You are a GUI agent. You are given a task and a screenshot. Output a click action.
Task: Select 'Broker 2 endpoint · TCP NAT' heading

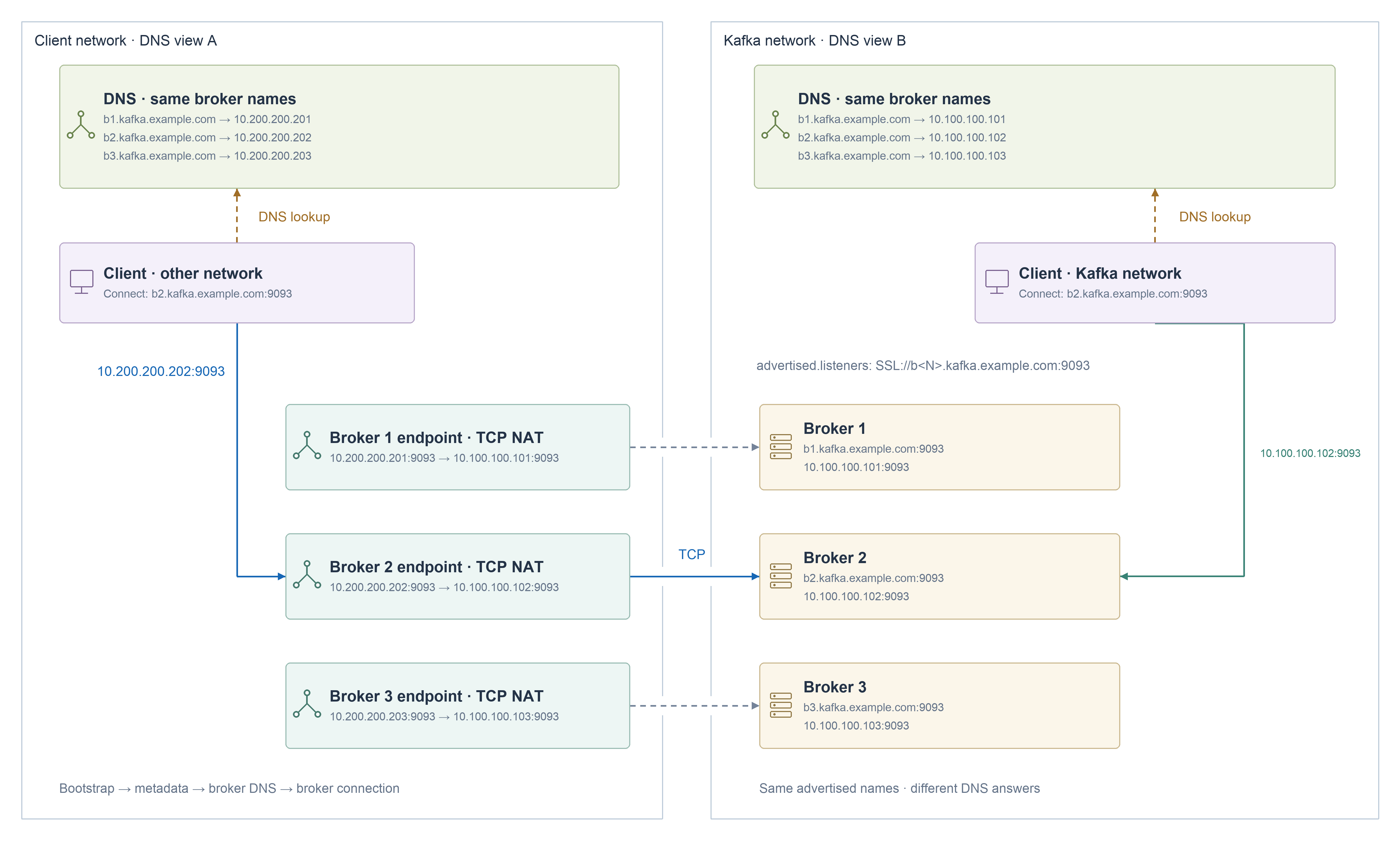436,567
